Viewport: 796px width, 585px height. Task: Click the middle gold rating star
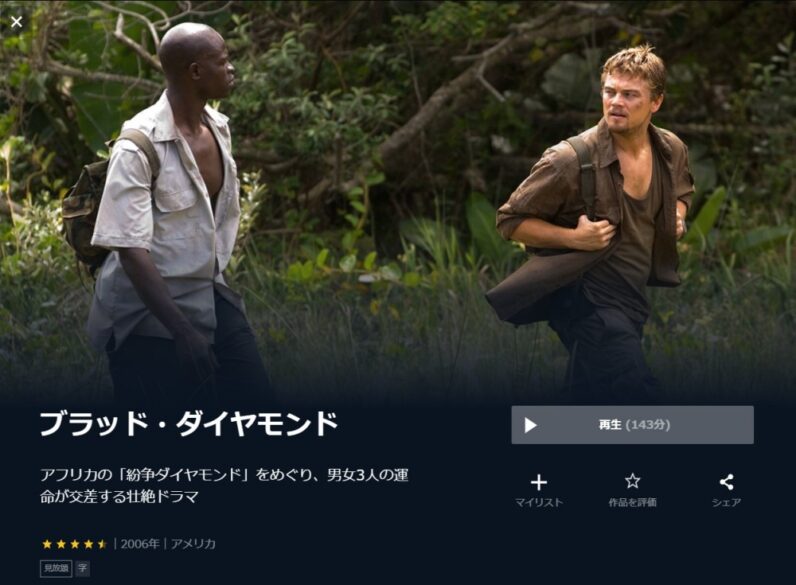coord(75,544)
